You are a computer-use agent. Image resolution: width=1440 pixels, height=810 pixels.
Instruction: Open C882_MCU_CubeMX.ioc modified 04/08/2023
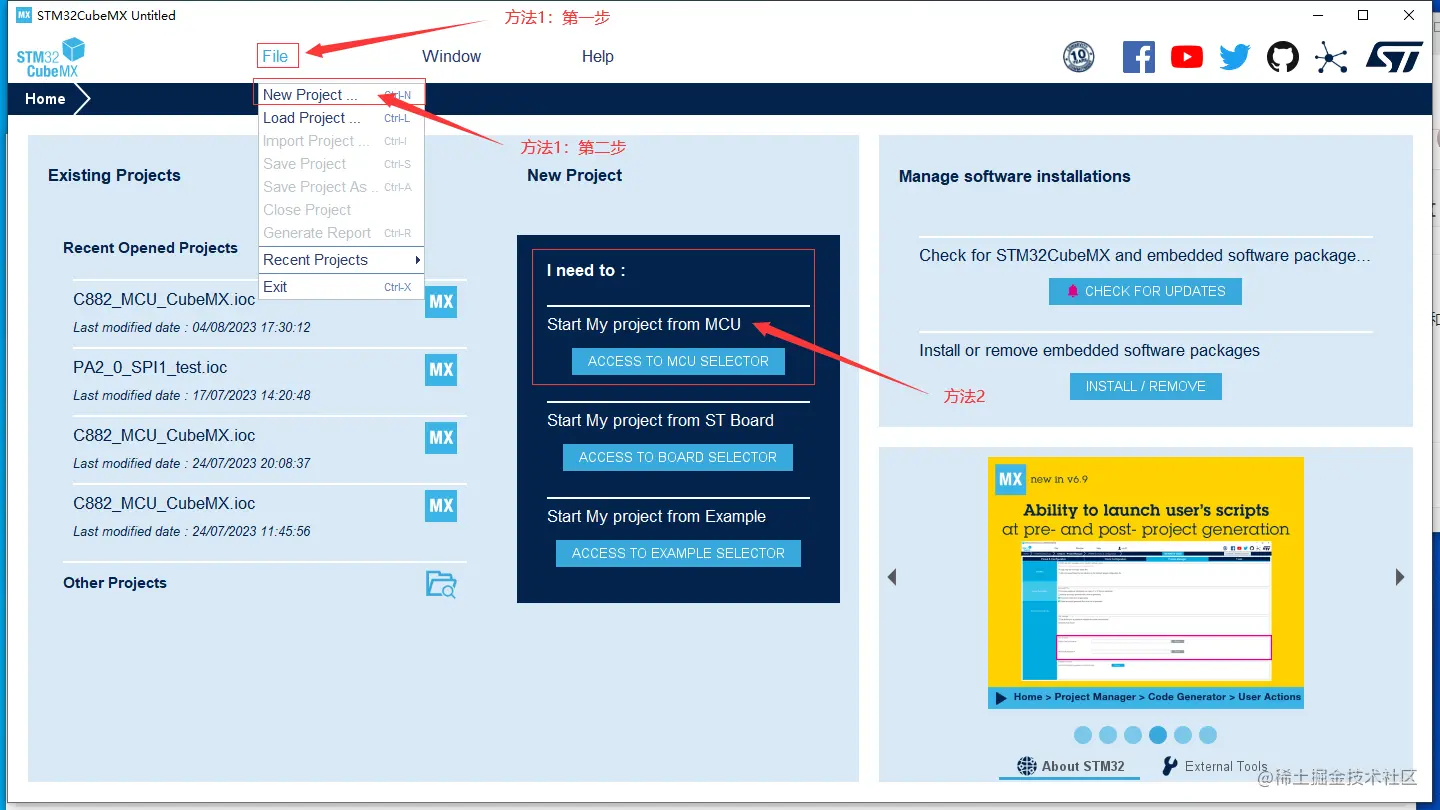coord(164,300)
